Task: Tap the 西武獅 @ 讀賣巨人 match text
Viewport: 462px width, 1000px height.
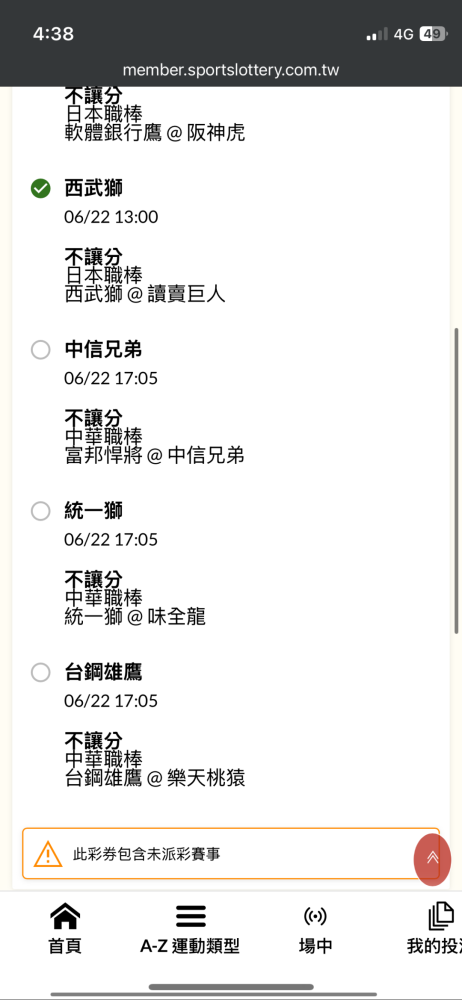Action: (x=145, y=295)
